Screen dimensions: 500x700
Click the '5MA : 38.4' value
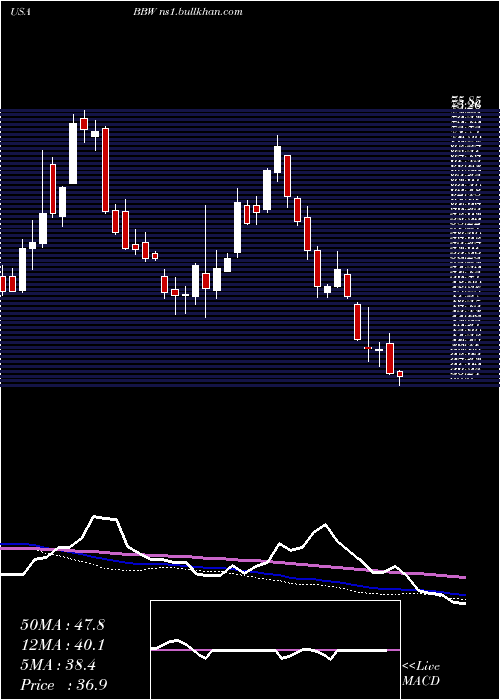58,665
